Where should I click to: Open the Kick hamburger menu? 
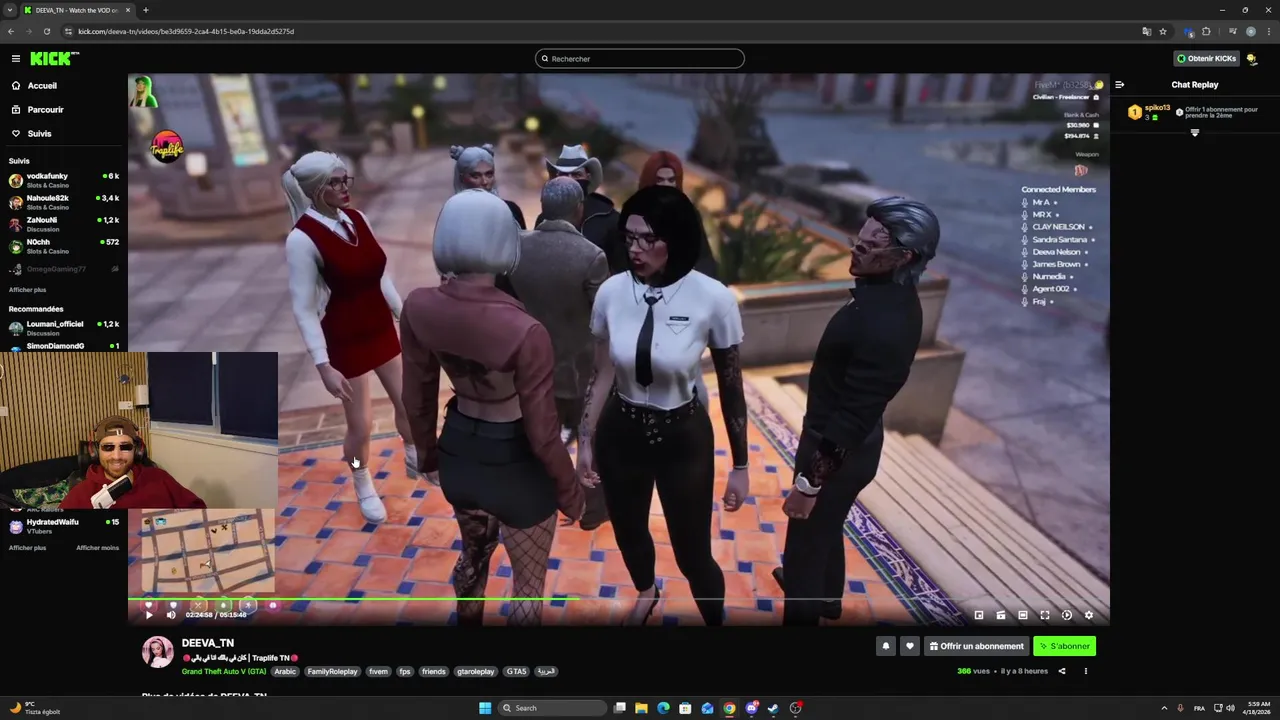coord(16,59)
